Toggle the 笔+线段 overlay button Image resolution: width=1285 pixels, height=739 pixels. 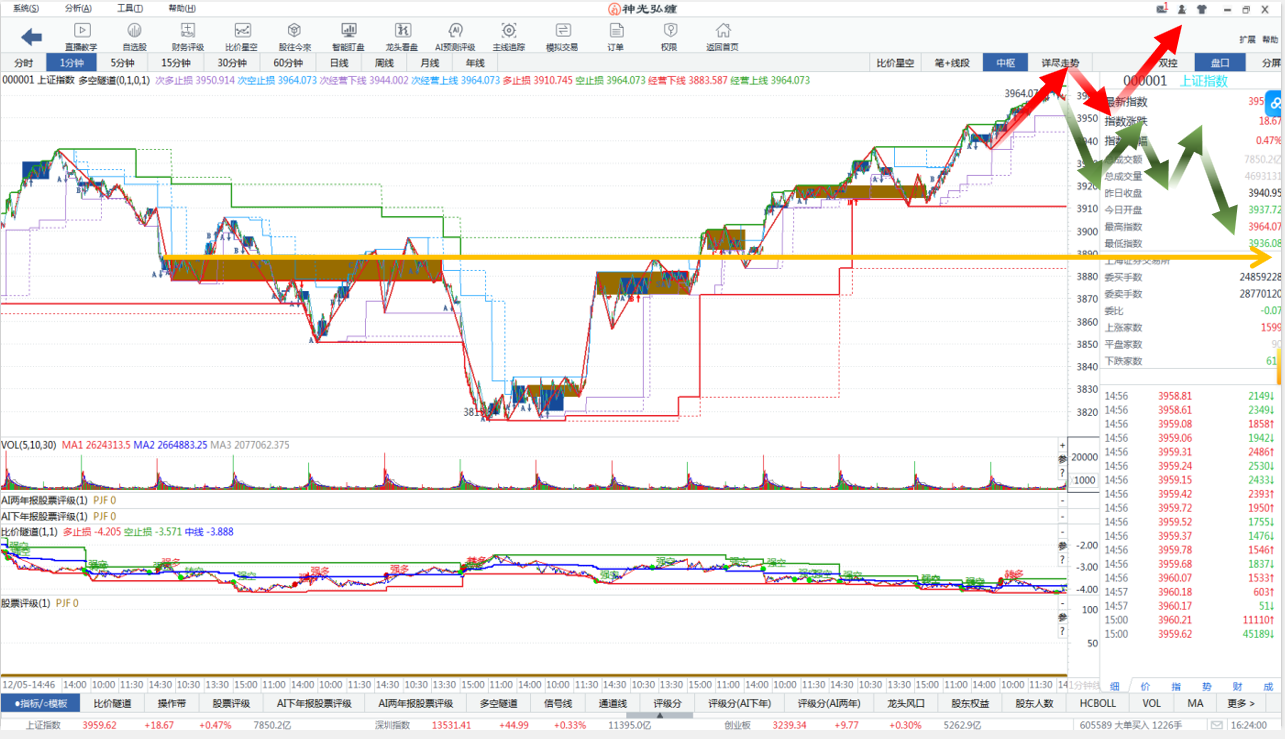click(951, 63)
